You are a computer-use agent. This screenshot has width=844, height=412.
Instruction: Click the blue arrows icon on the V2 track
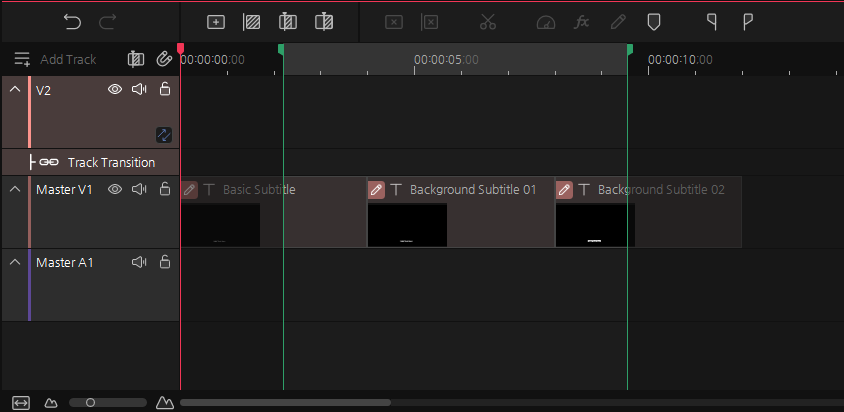[164, 134]
